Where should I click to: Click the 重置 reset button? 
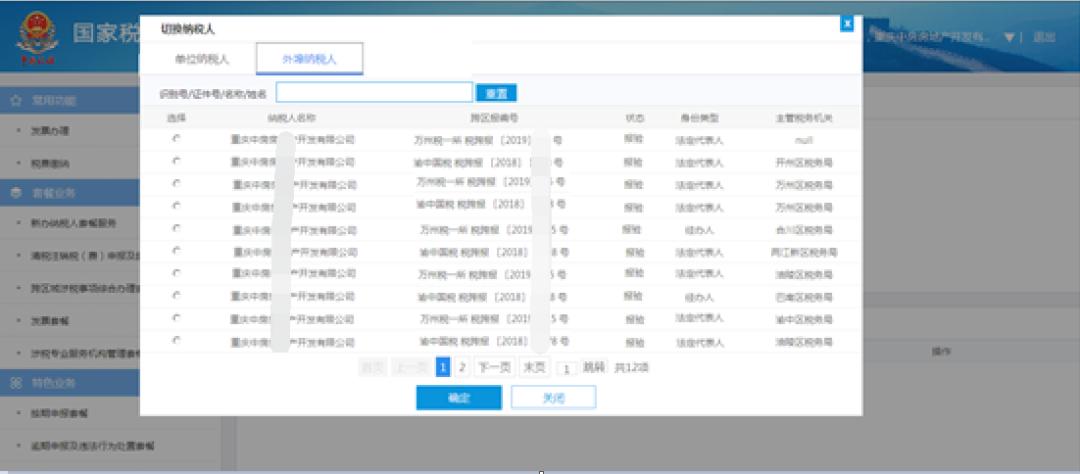495,93
